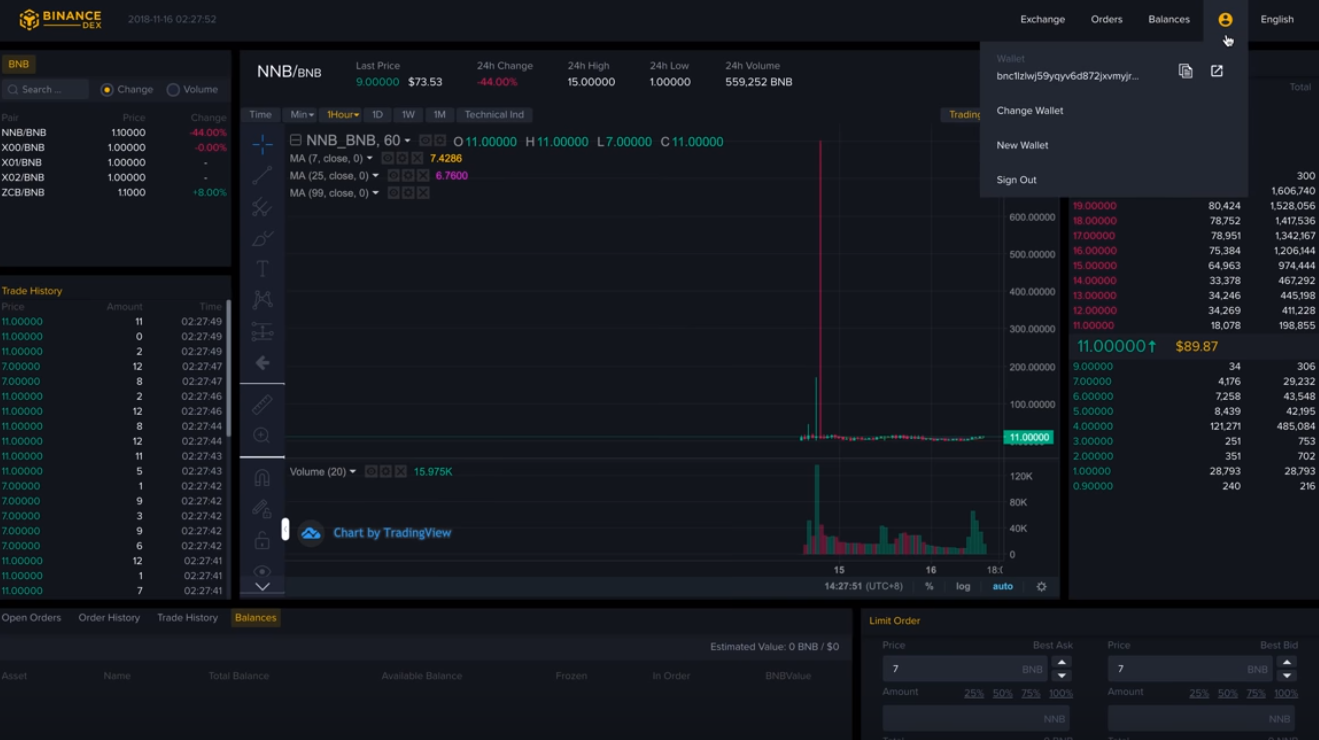Open the Chart by TradingView link
The height and width of the screenshot is (740, 1319).
coord(392,532)
